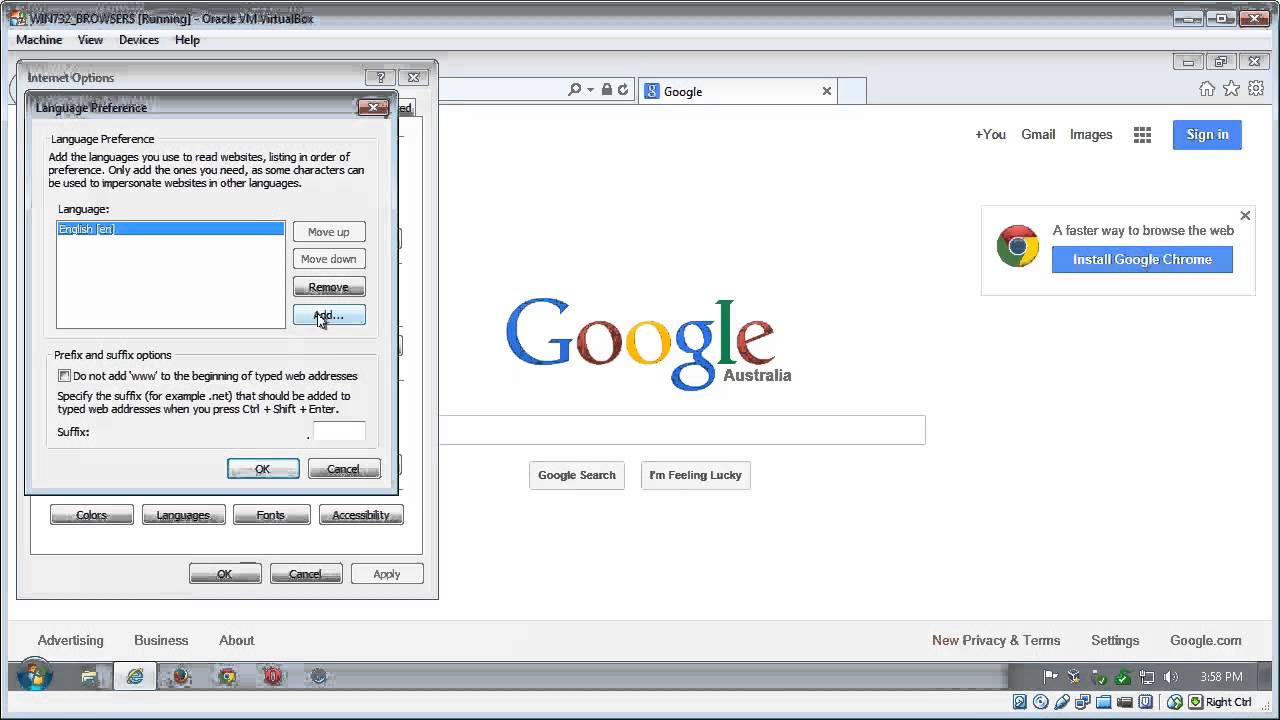Open the search dropdown arrow beside the magnifier
Screen dimensions: 1280x720
[x=591, y=90]
